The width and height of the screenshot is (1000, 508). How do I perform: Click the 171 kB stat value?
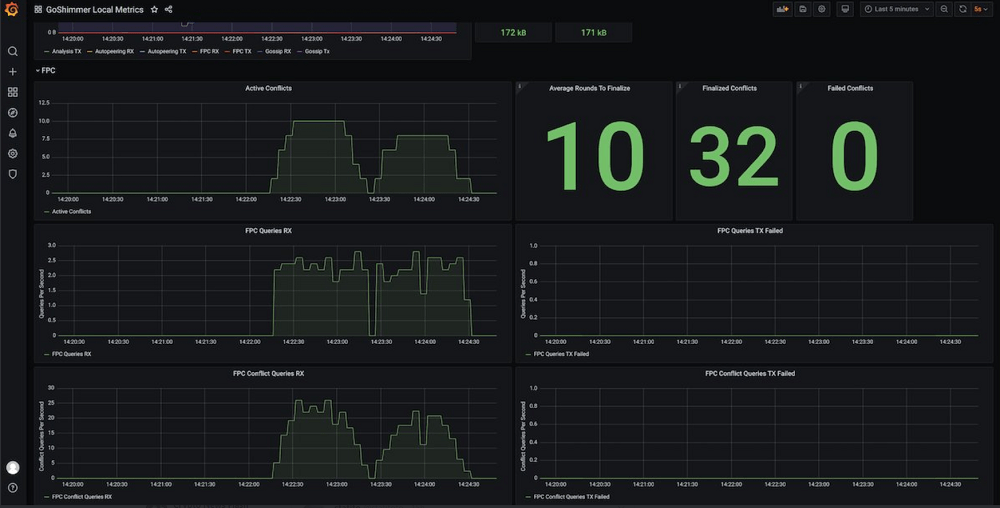pyautogui.click(x=594, y=33)
